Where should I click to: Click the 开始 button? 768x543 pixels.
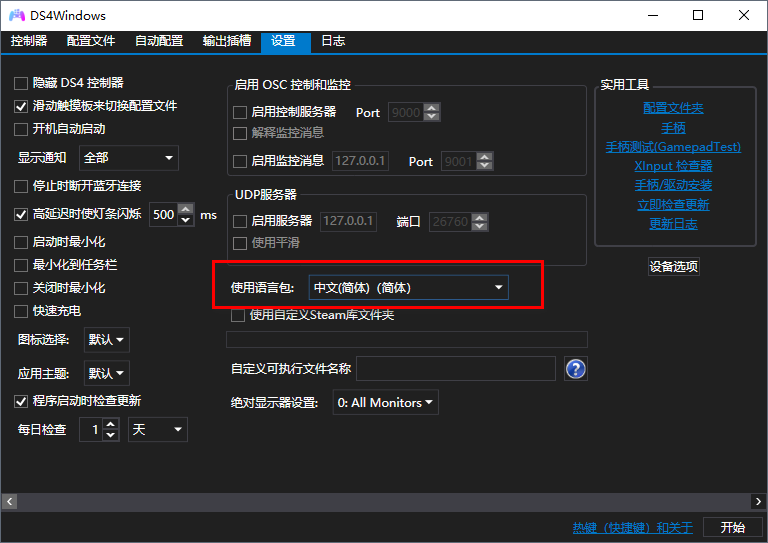[732, 527]
